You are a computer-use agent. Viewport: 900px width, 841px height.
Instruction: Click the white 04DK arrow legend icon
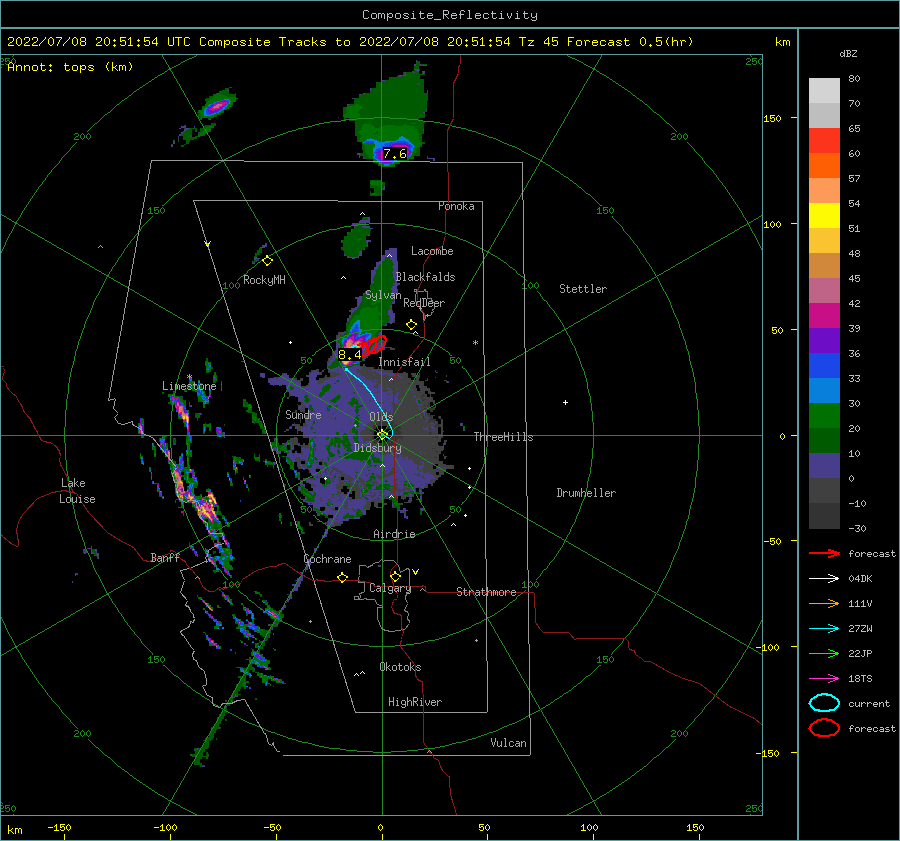coord(824,579)
